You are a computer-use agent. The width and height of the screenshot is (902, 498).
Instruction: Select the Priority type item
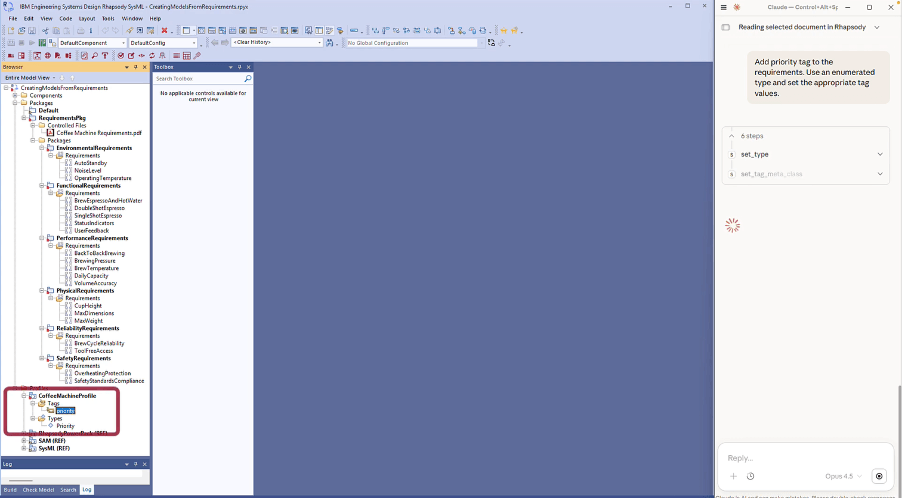[x=66, y=426]
